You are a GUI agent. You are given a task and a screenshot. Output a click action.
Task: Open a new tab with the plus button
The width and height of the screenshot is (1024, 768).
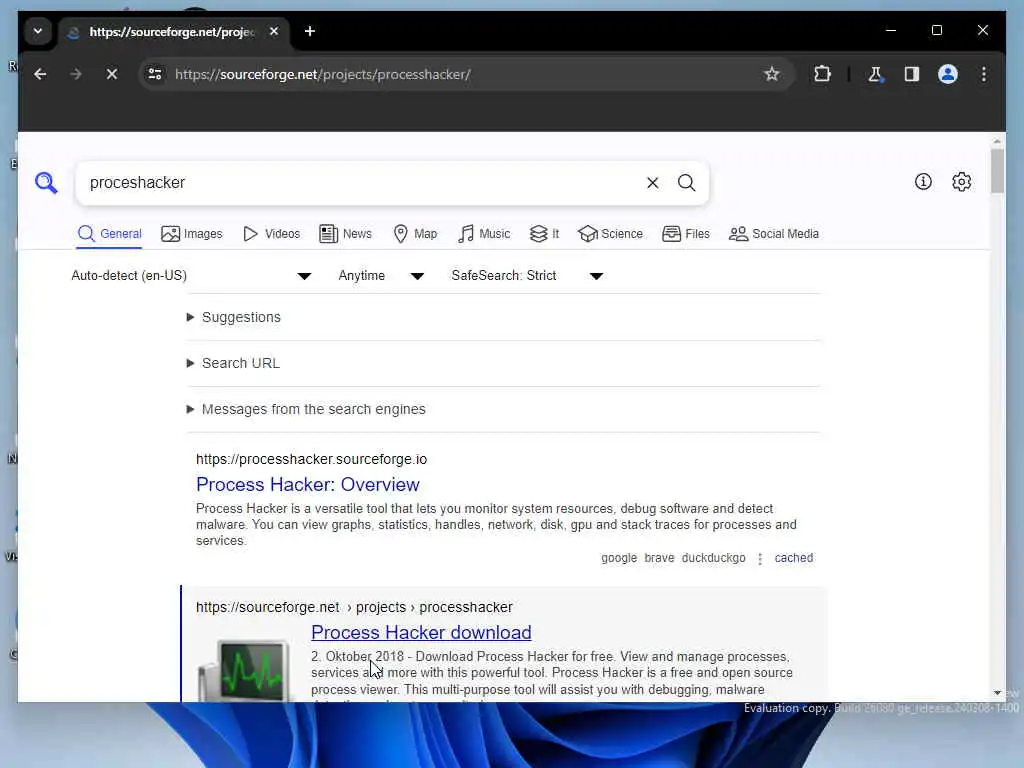[310, 31]
